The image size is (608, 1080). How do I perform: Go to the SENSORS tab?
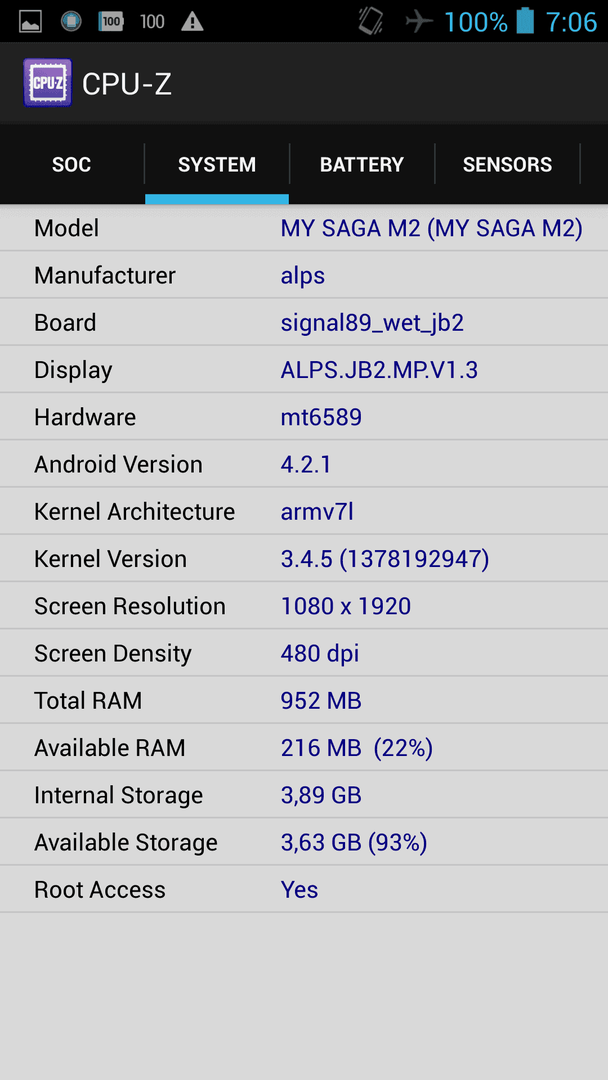507,164
